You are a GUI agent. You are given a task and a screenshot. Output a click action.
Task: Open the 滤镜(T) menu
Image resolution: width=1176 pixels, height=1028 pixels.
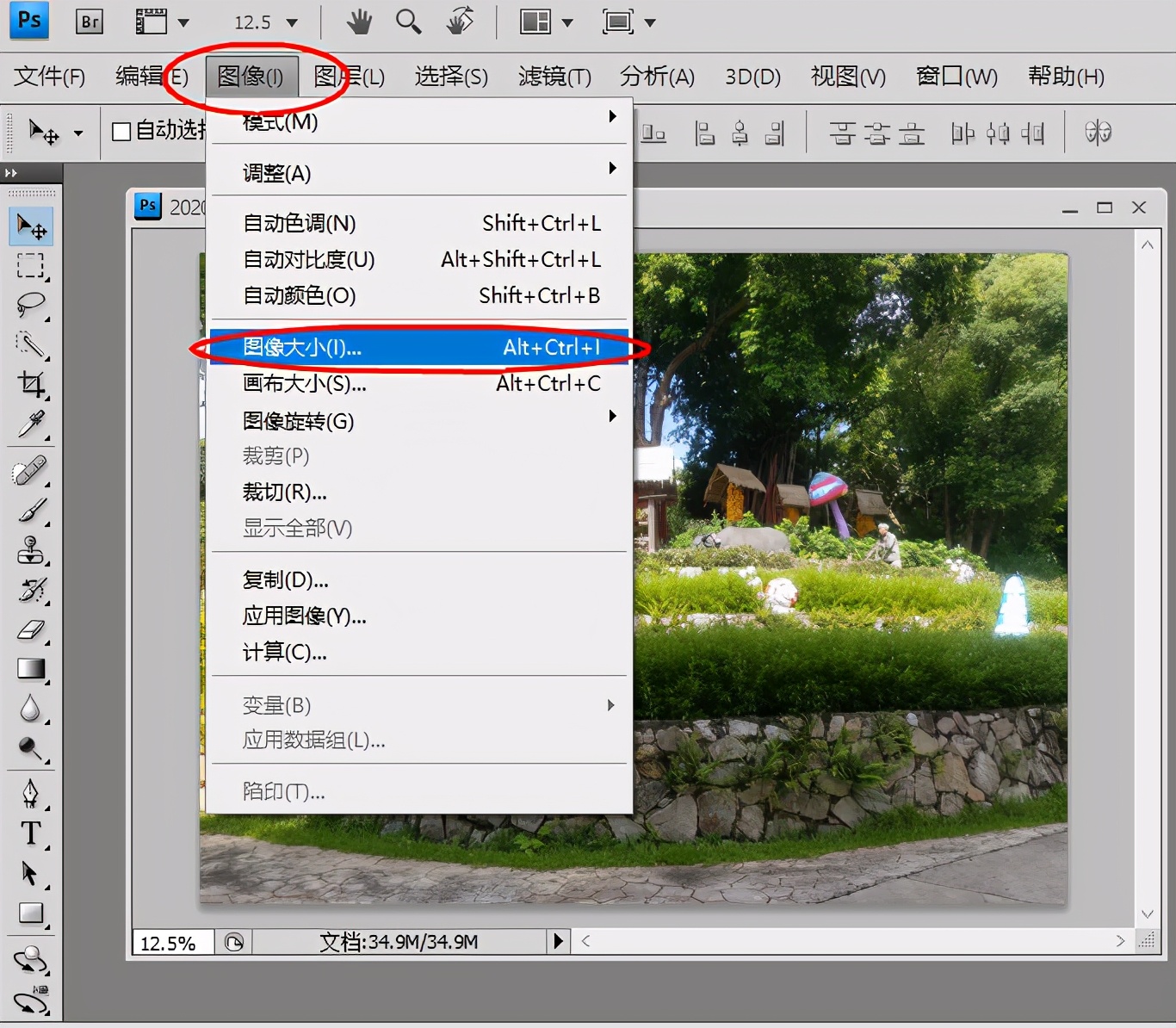[554, 77]
